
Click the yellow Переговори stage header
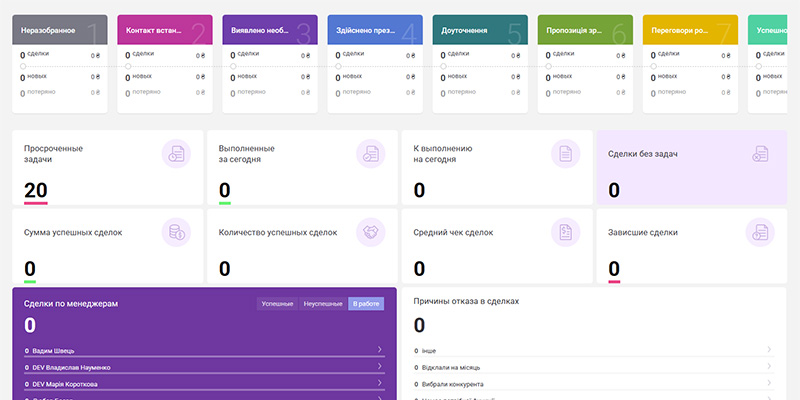click(690, 30)
